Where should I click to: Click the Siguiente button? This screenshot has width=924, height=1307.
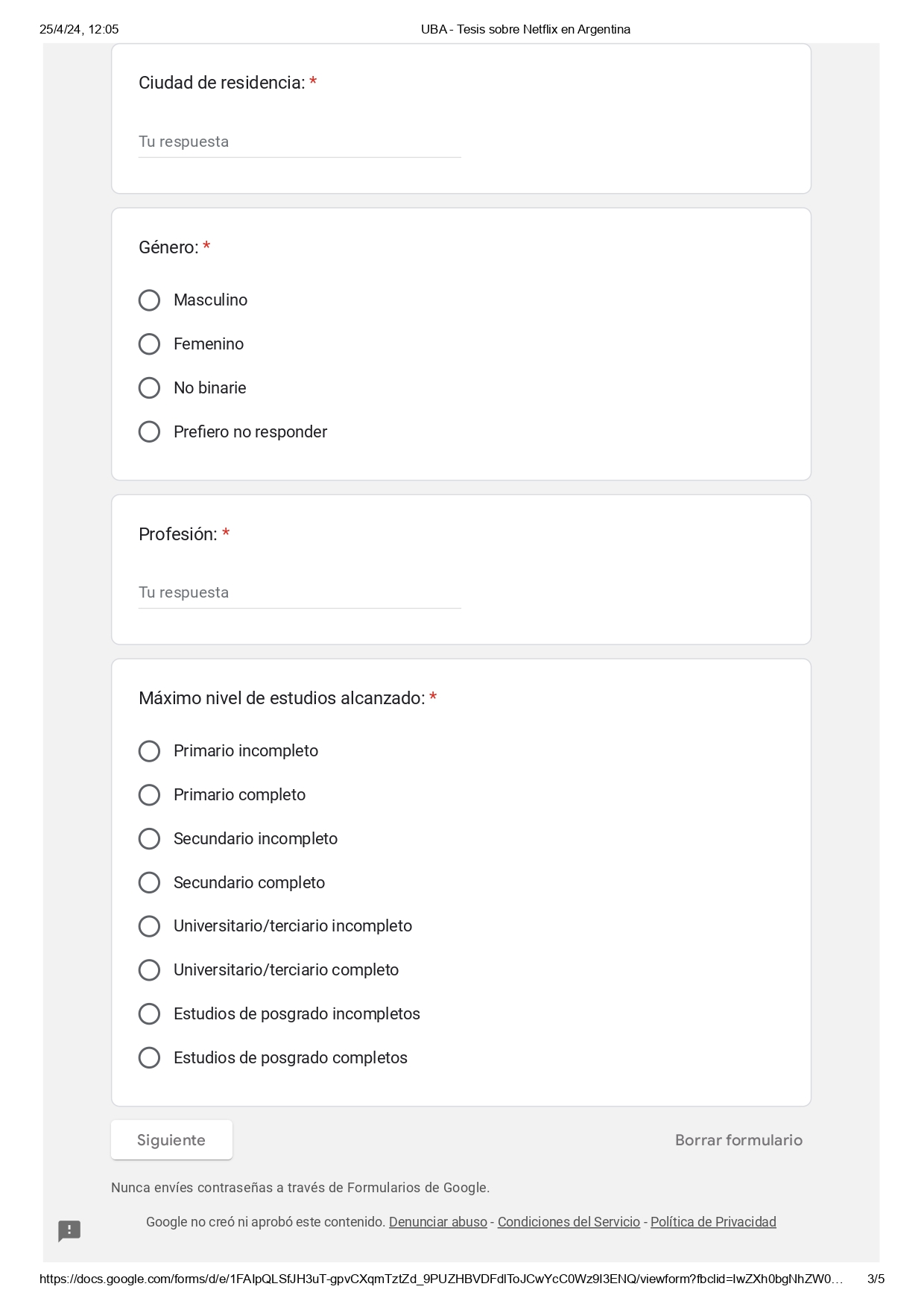[x=171, y=1140]
